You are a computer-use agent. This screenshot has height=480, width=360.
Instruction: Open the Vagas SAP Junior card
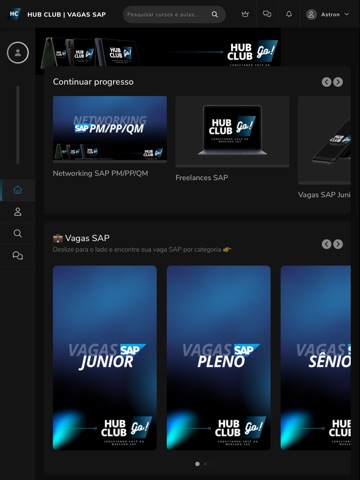tap(105, 358)
